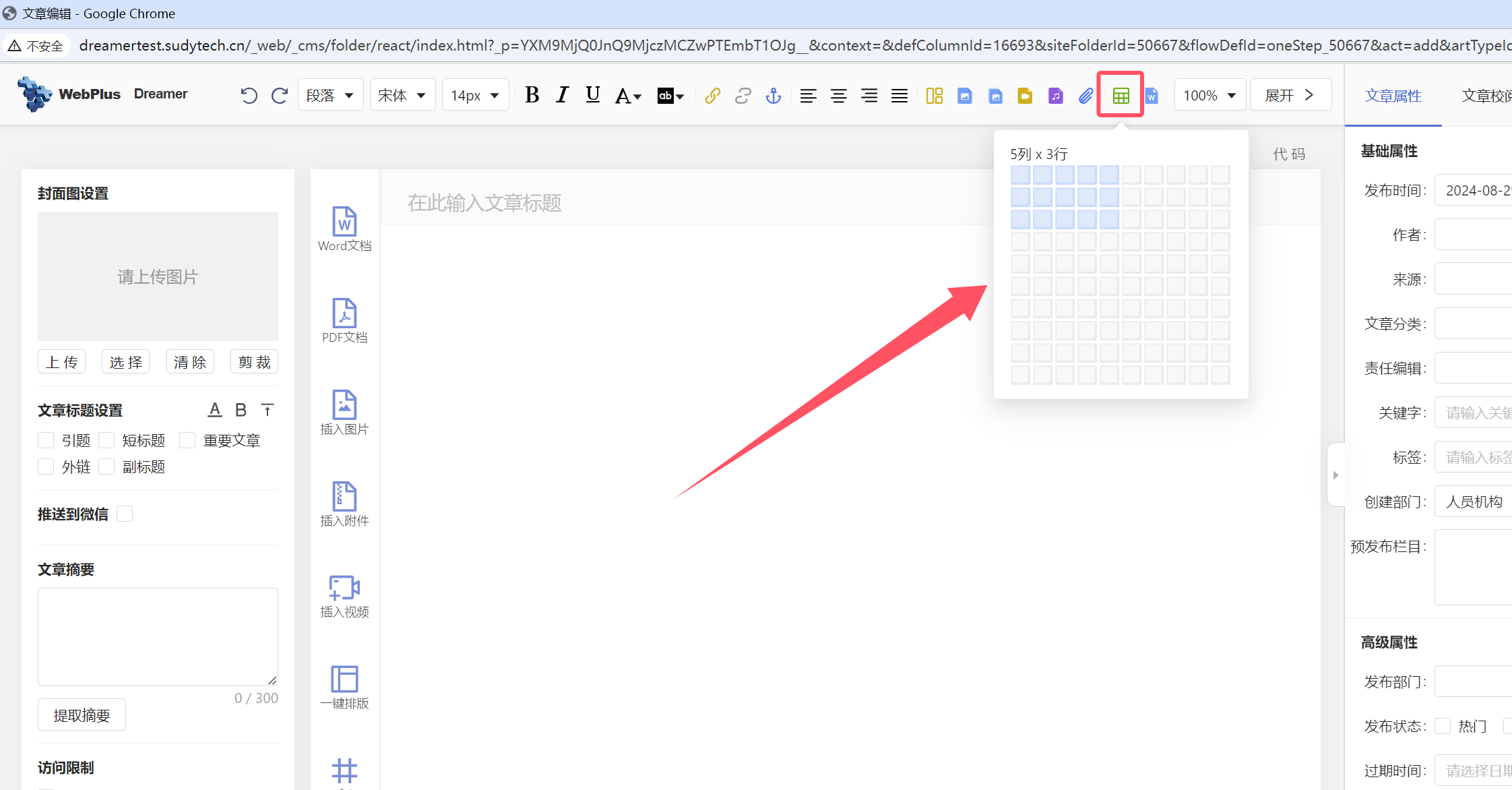Image resolution: width=1512 pixels, height=790 pixels.
Task: Click the 剪裁 crop button
Action: tap(255, 362)
